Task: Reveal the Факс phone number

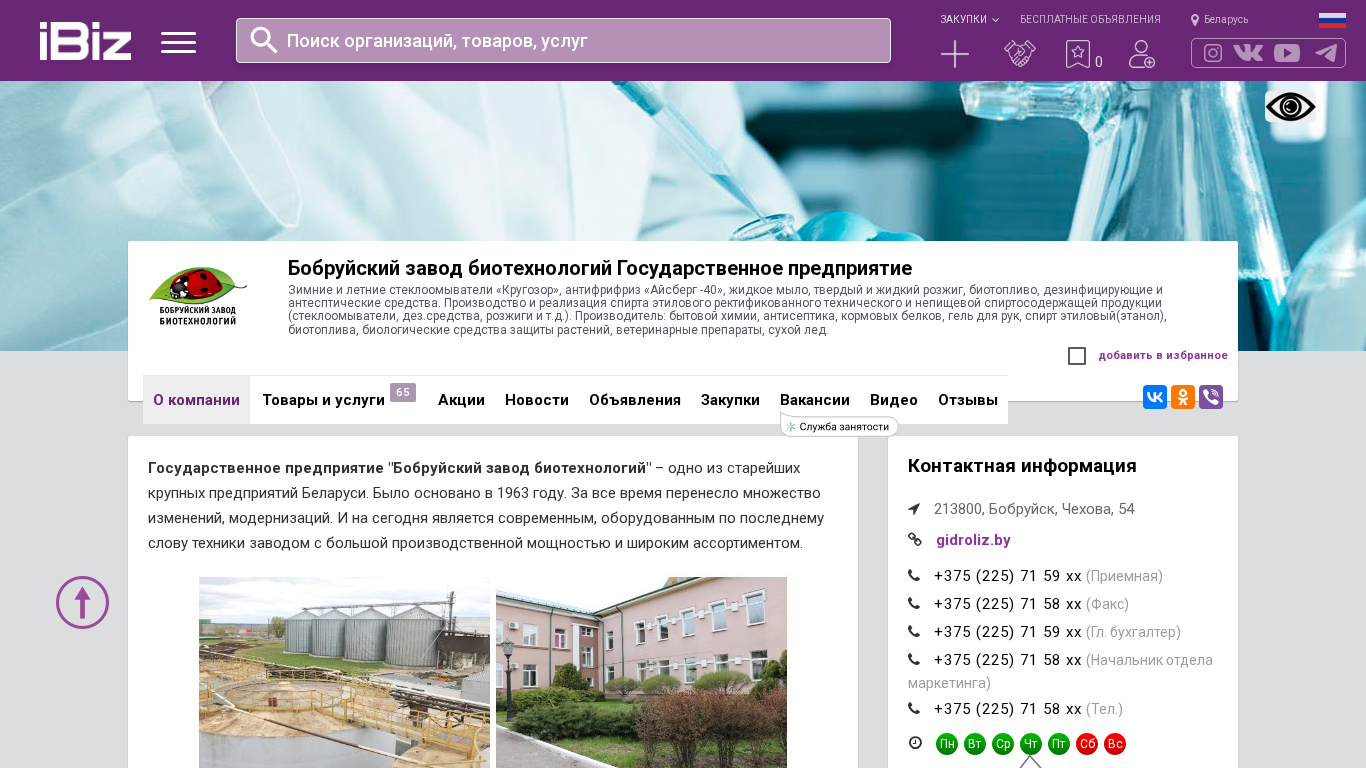Action: tap(1008, 604)
